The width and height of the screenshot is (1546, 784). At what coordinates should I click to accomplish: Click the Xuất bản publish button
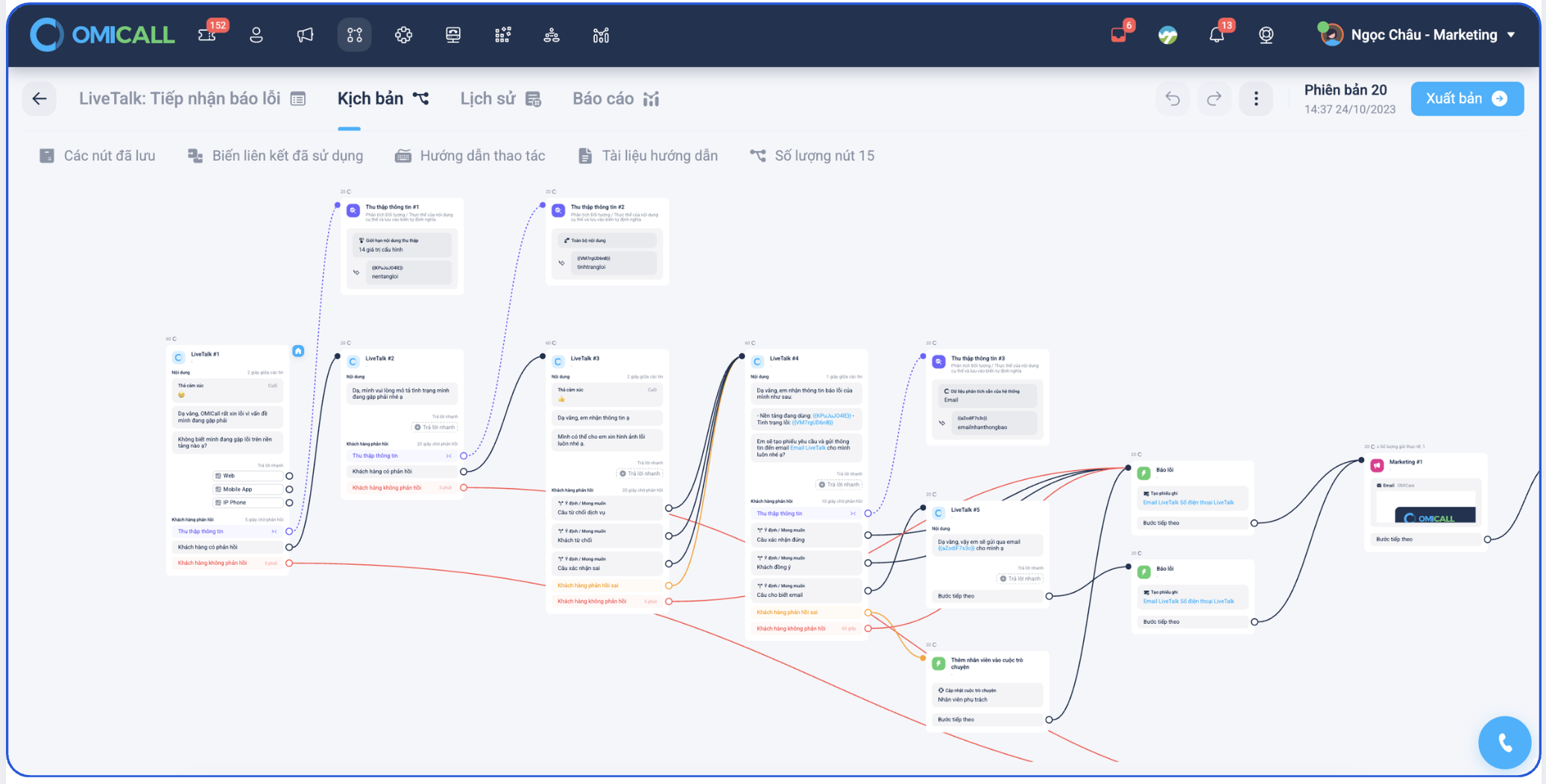coord(1466,98)
